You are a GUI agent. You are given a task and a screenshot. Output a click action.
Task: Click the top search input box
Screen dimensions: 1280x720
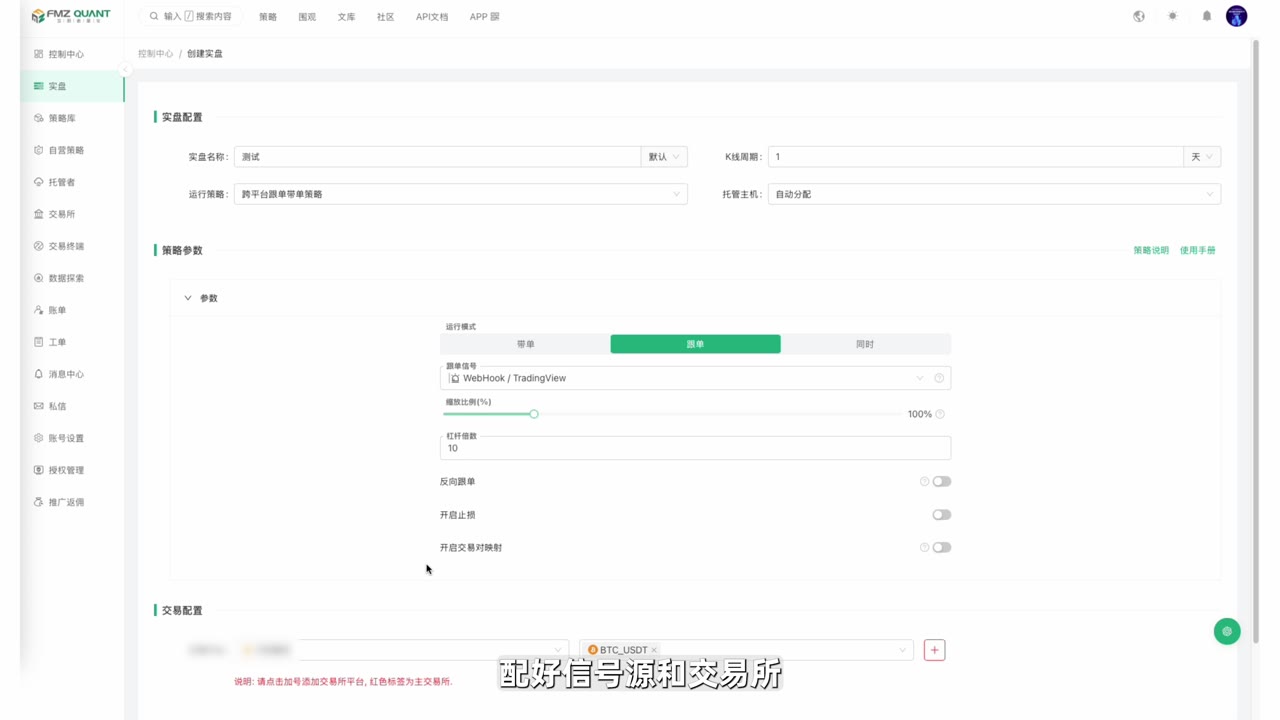[x=190, y=16]
